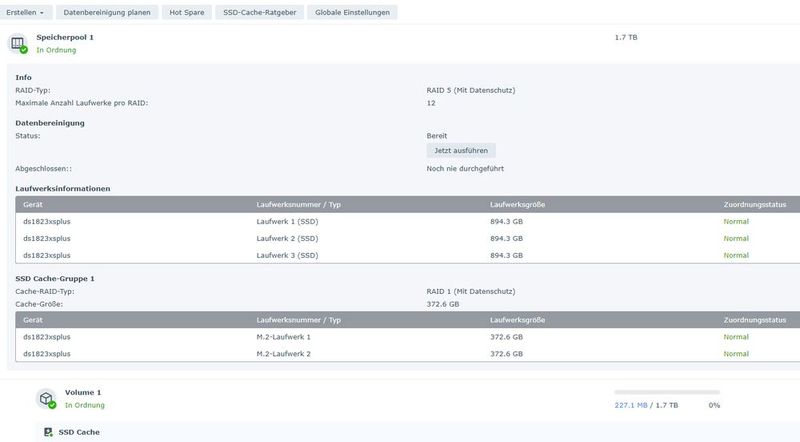This screenshot has height=442, width=800.
Task: Click the Datenbereinigung section heading
Action: click(50, 123)
